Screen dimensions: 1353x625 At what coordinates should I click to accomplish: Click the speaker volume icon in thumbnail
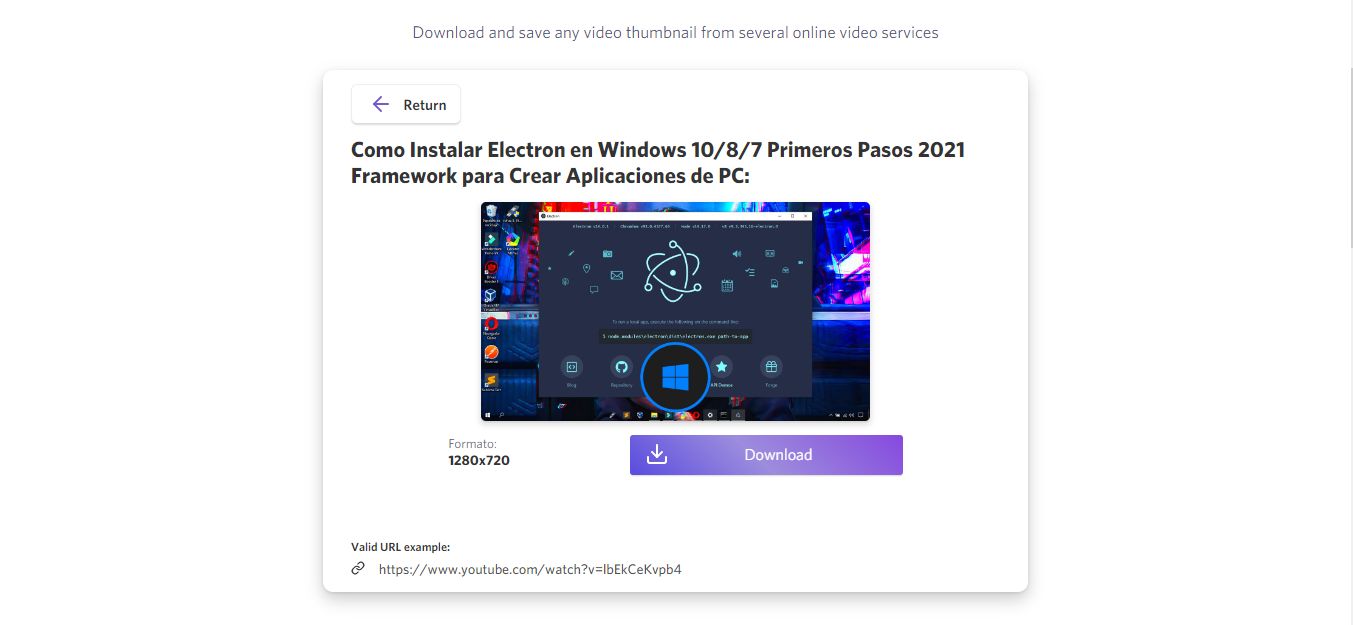(x=737, y=254)
